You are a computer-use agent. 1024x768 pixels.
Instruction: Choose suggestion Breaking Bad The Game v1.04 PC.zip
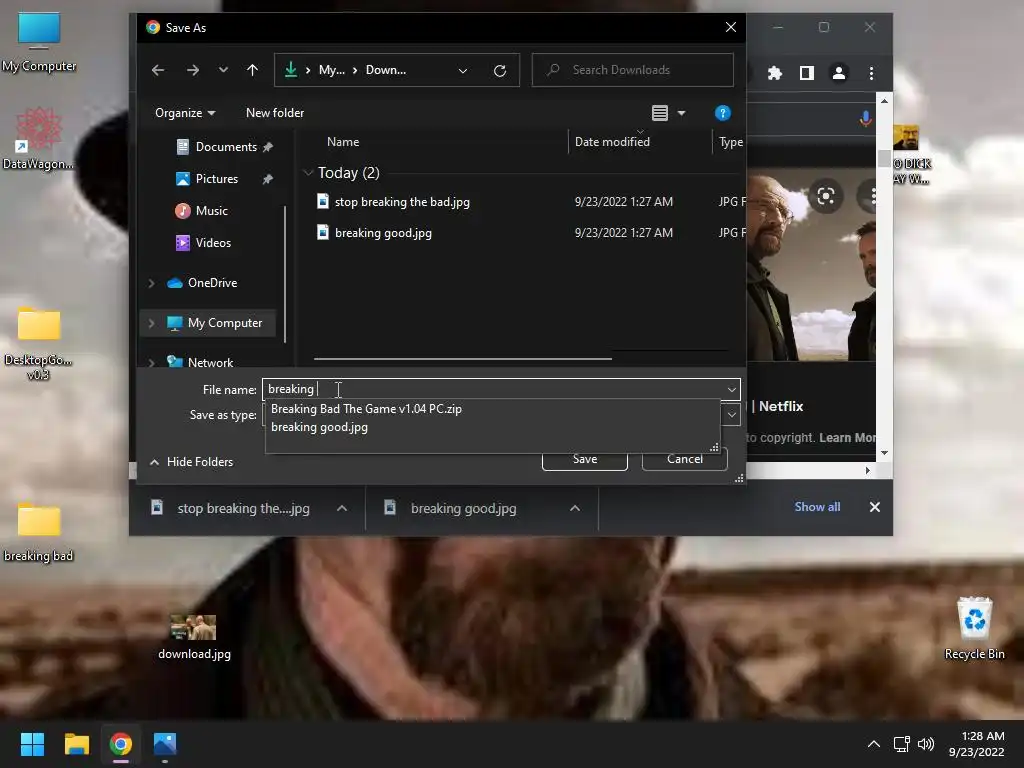pyautogui.click(x=366, y=409)
